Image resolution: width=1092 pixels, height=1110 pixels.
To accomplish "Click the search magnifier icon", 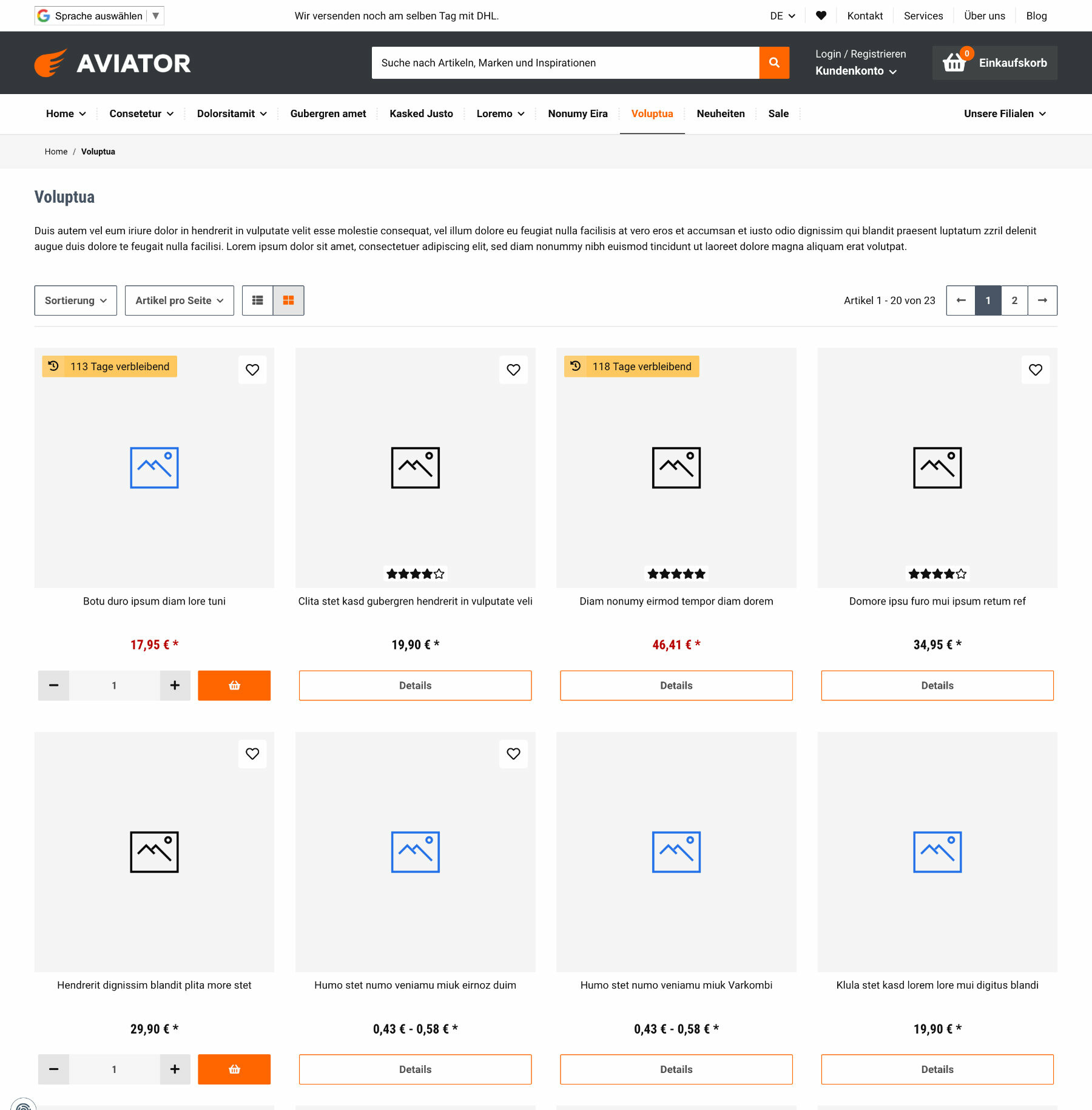I will (774, 63).
